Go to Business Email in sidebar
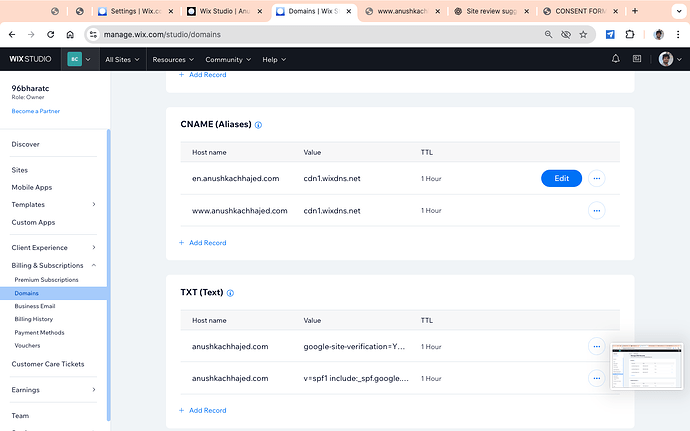The width and height of the screenshot is (690, 431). tap(35, 306)
